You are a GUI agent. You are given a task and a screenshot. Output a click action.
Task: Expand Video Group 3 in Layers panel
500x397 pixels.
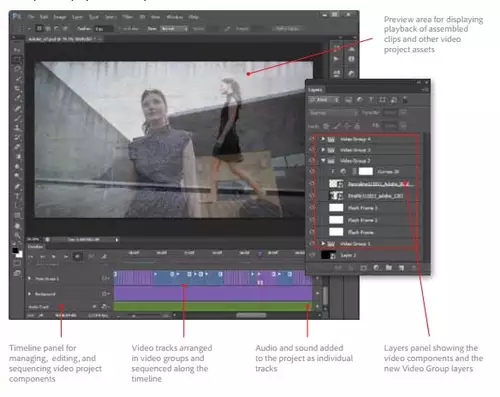tap(323, 150)
